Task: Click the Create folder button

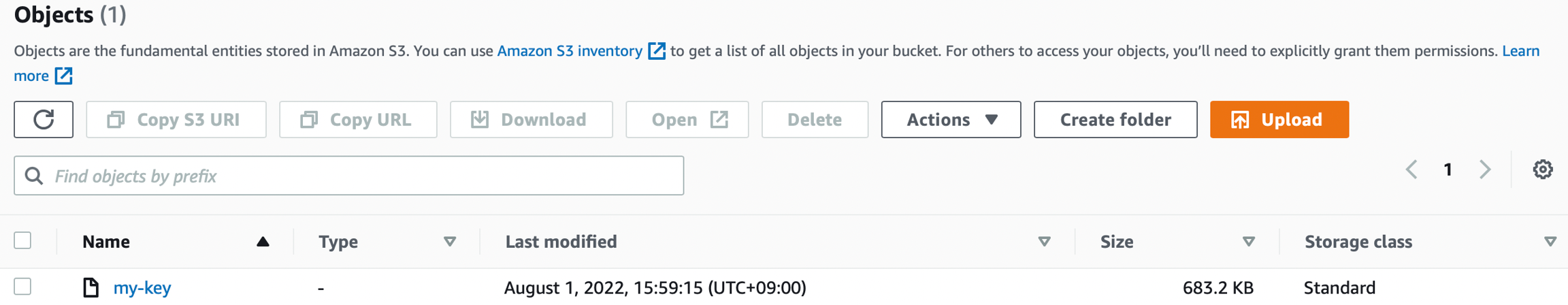Action: (x=1115, y=120)
